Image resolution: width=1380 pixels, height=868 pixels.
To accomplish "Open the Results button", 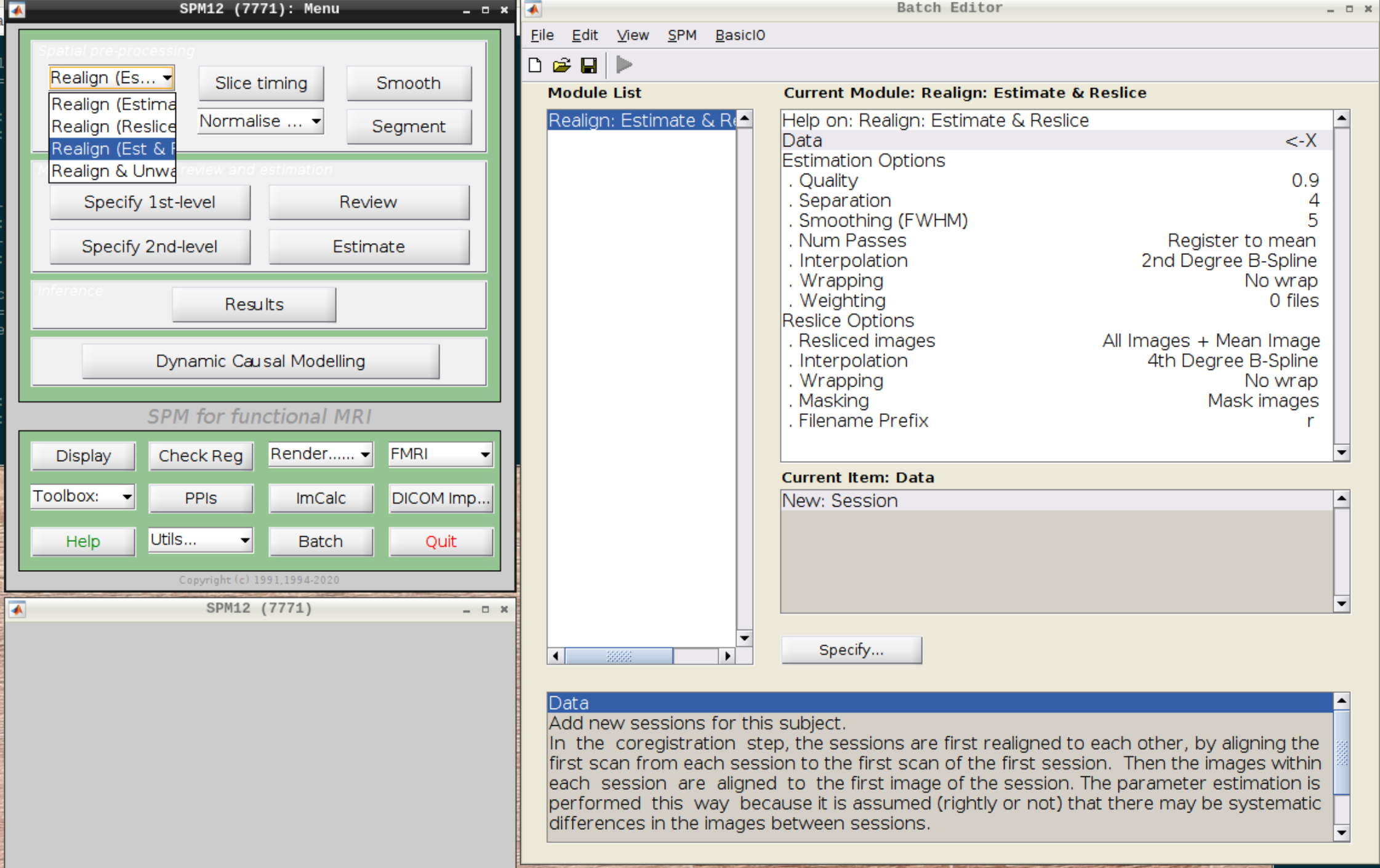I will point(254,304).
